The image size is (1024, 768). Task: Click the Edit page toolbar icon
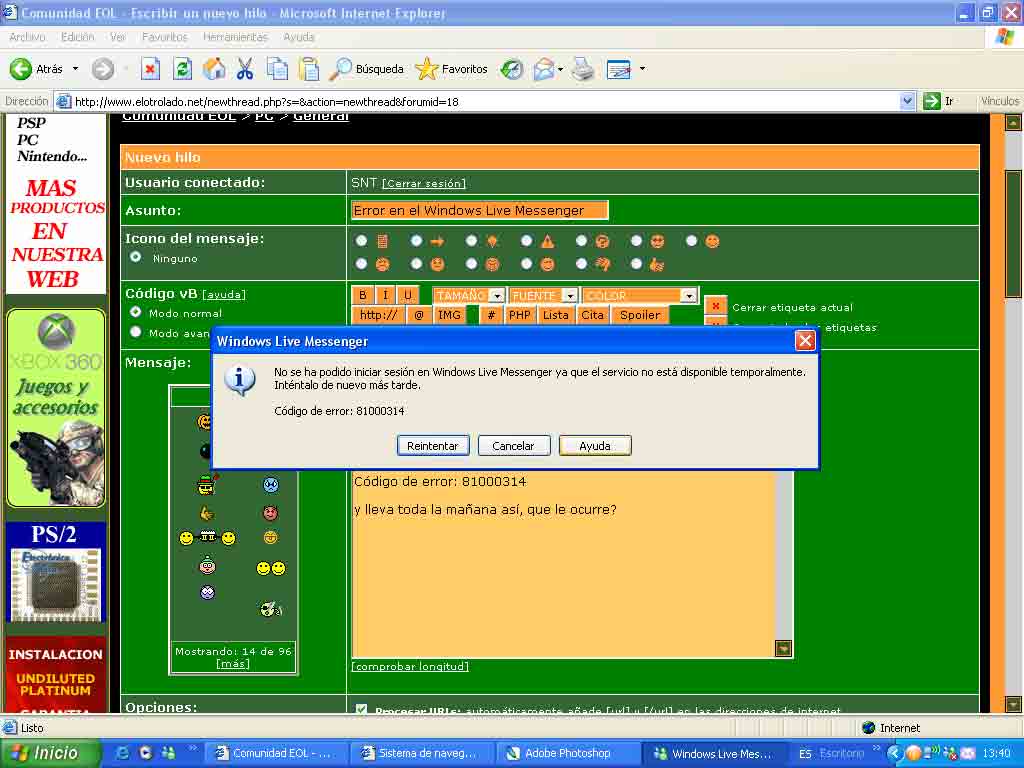point(618,69)
